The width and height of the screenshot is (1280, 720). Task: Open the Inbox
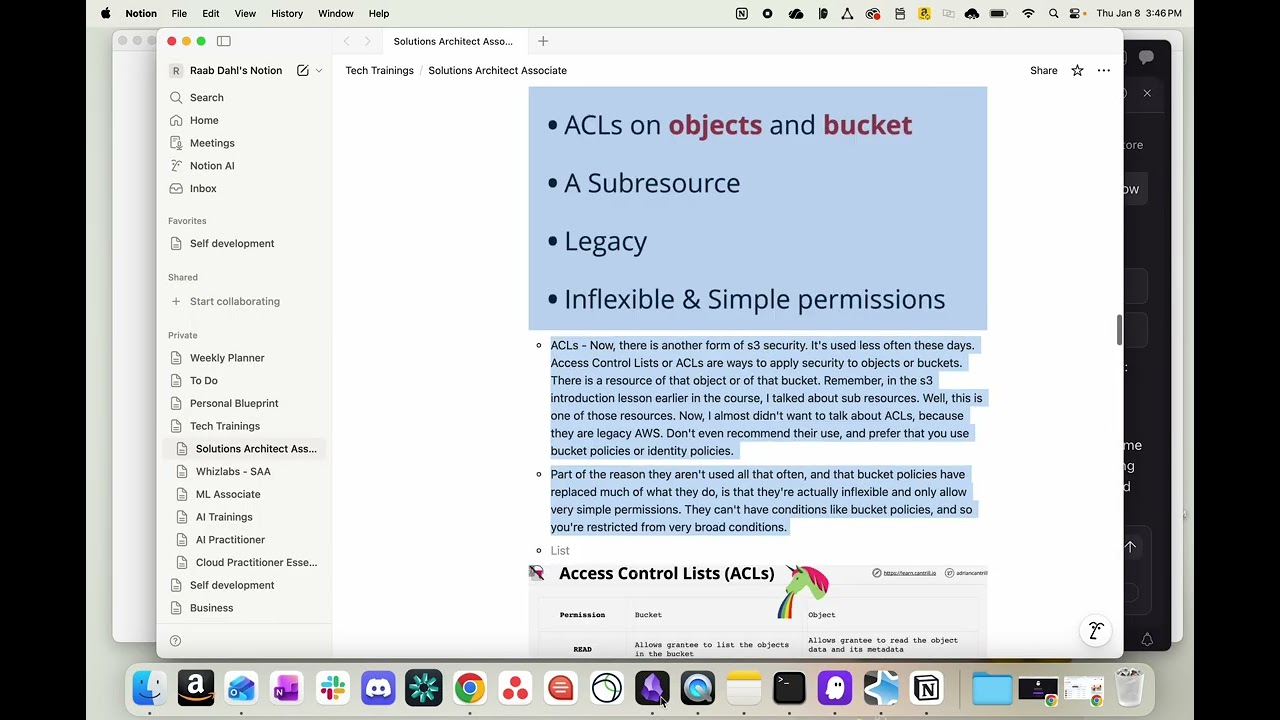point(246,189)
